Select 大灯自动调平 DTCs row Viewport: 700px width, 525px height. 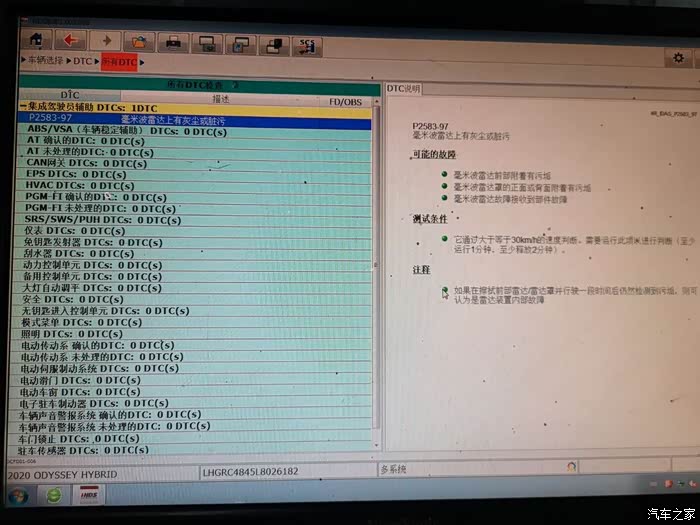(x=192, y=289)
